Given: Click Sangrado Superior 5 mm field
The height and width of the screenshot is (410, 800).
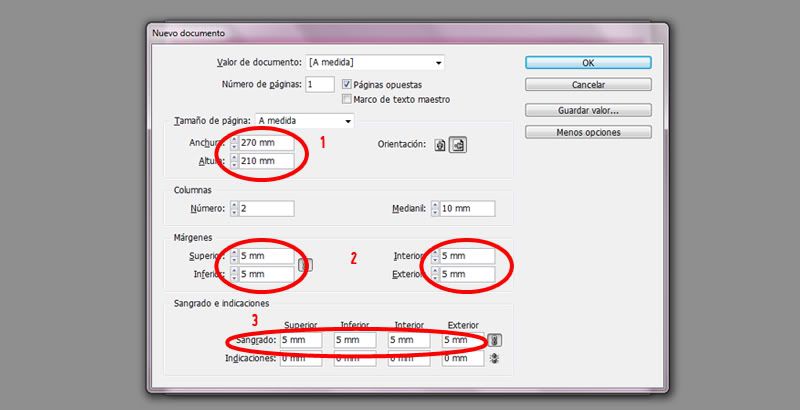Looking at the screenshot, I should point(301,340).
